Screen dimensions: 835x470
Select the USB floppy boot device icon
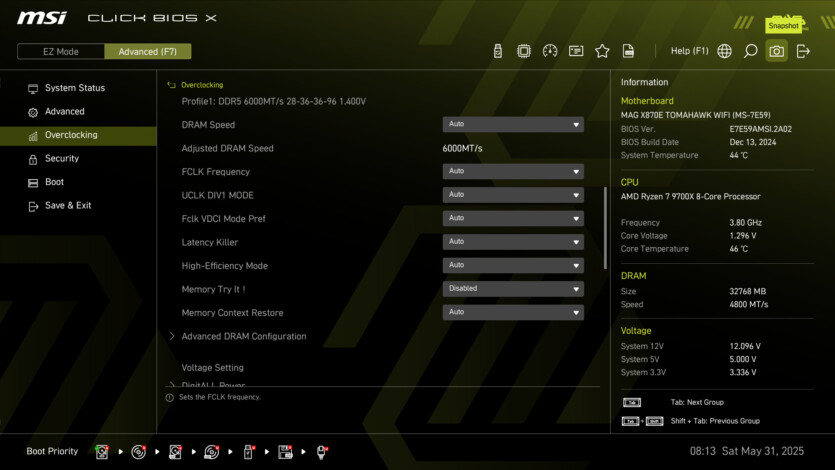[x=285, y=452]
